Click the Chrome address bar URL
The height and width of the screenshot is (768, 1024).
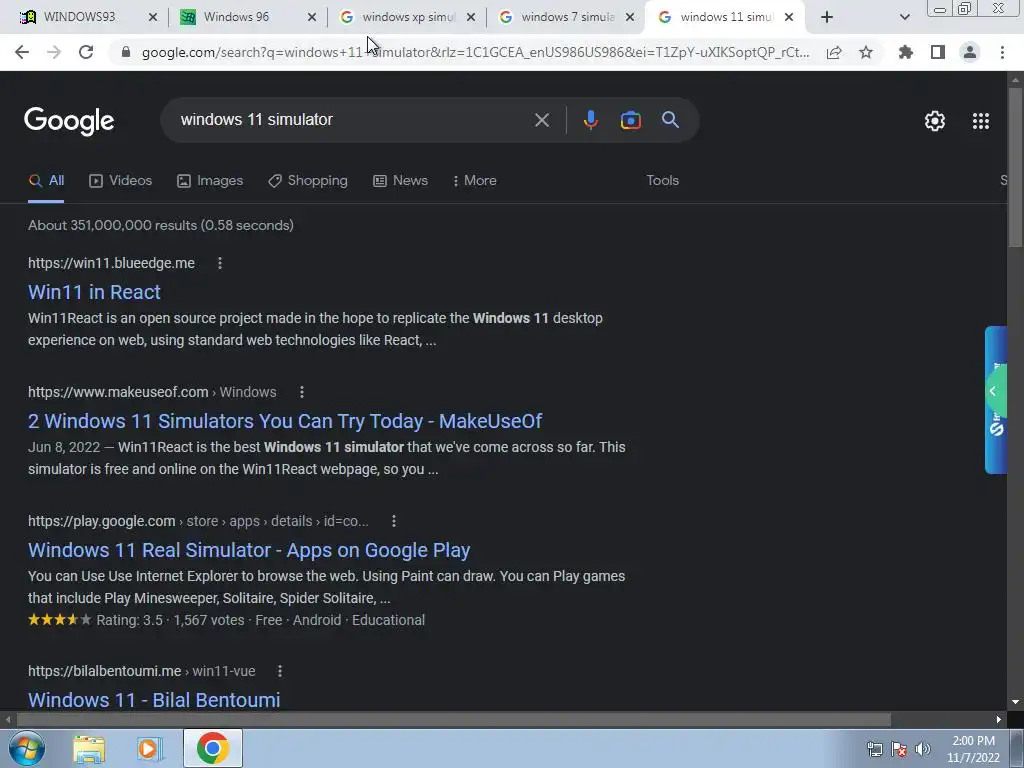tap(475, 52)
